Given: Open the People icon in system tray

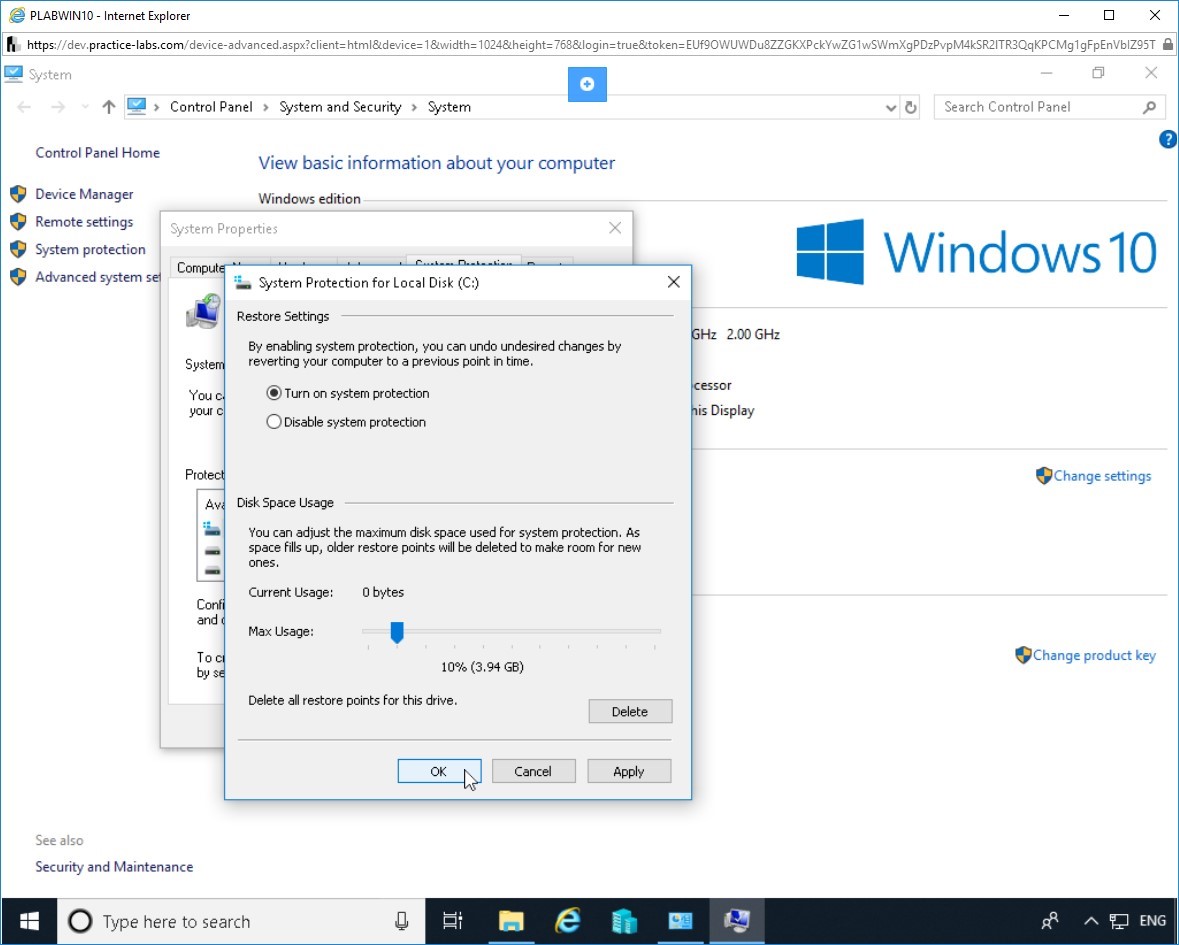Looking at the screenshot, I should coord(1050,921).
